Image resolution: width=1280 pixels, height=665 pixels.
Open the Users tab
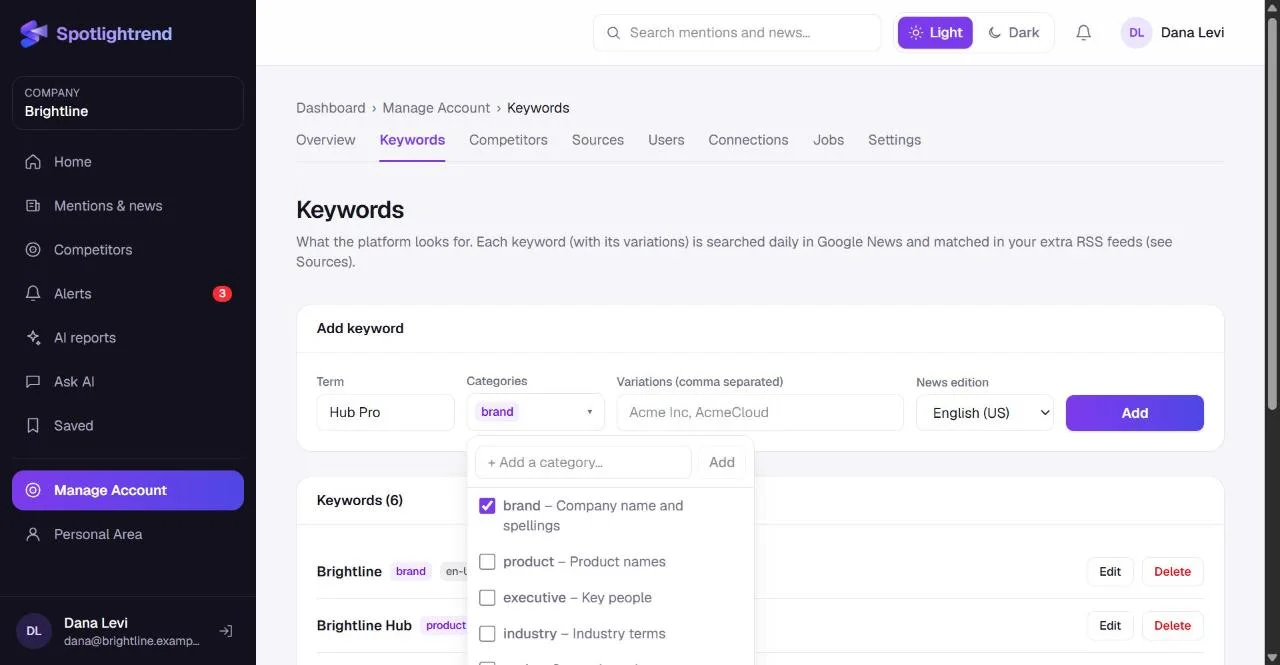tap(666, 140)
